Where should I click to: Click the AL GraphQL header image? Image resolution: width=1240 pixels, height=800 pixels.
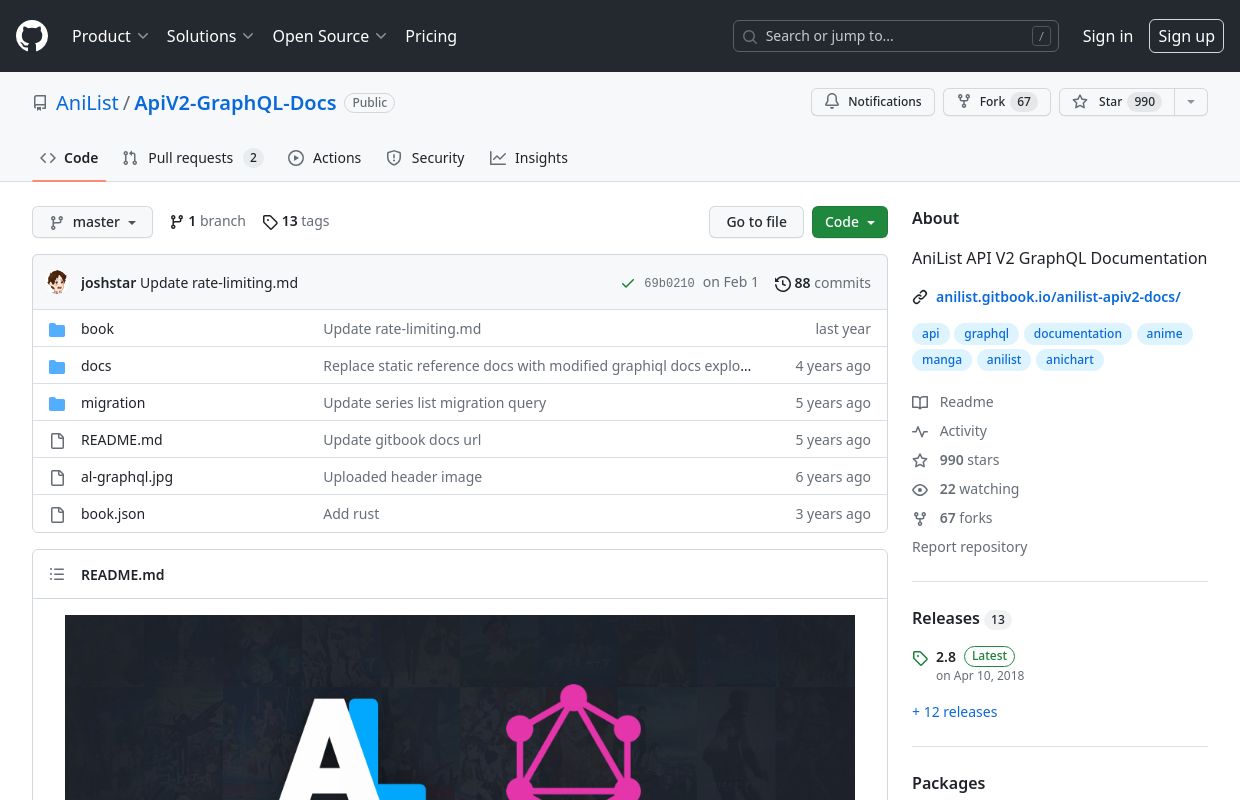(x=460, y=707)
